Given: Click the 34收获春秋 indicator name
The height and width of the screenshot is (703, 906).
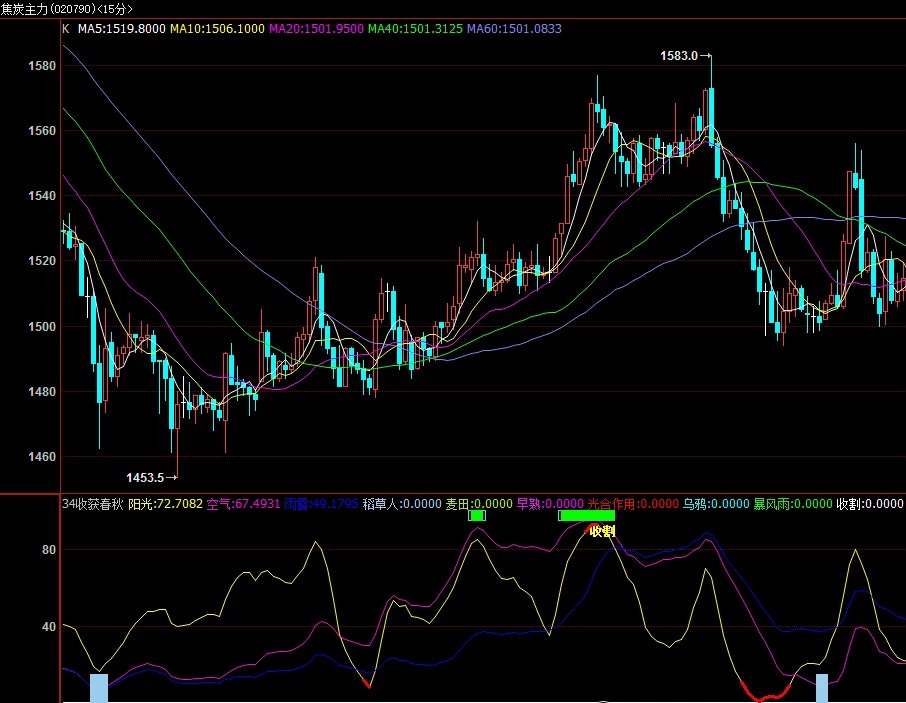Looking at the screenshot, I should [92, 504].
